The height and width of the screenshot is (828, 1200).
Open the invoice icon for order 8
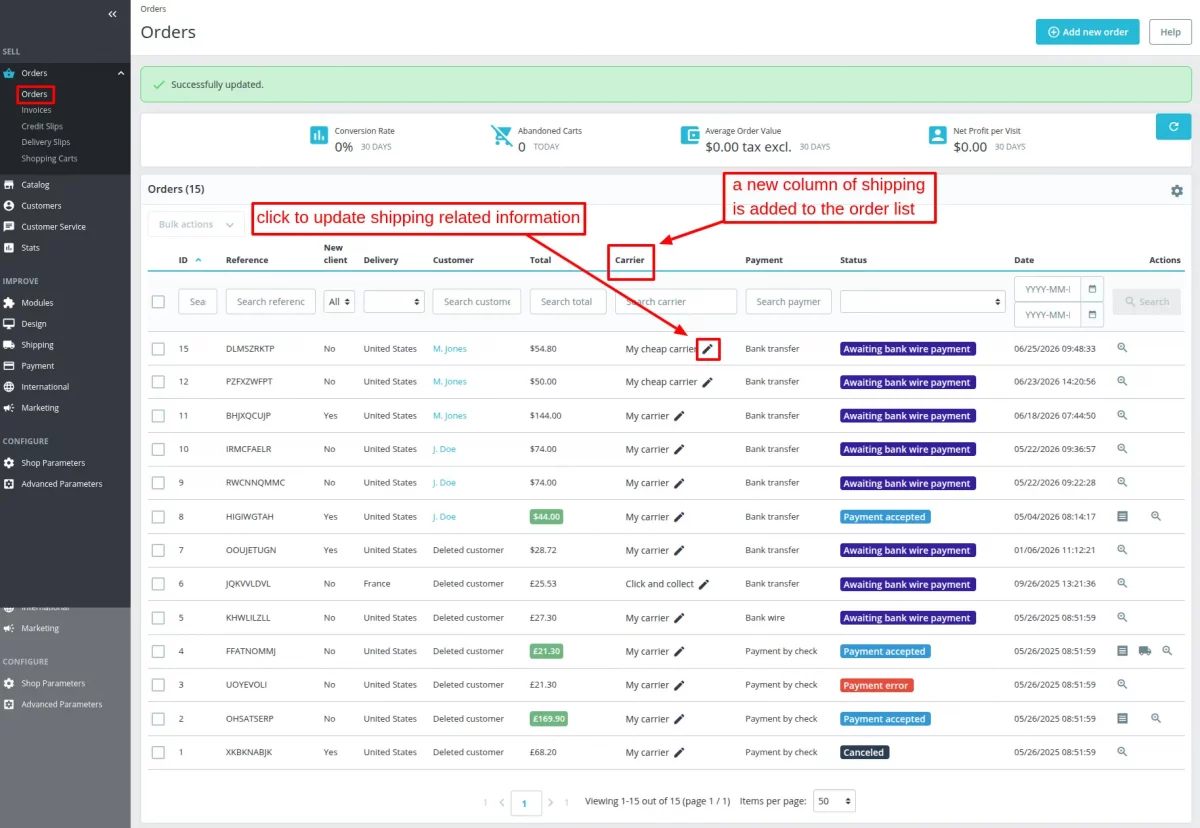1122,516
